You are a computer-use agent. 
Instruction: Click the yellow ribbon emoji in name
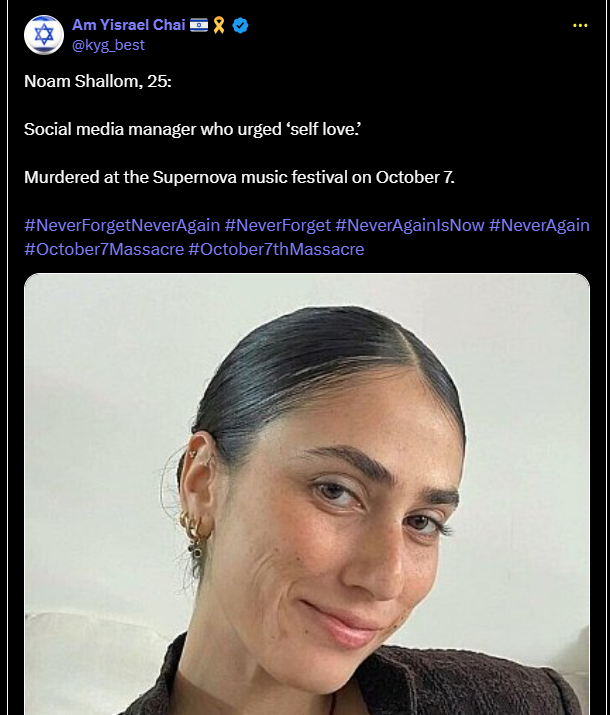pos(219,25)
